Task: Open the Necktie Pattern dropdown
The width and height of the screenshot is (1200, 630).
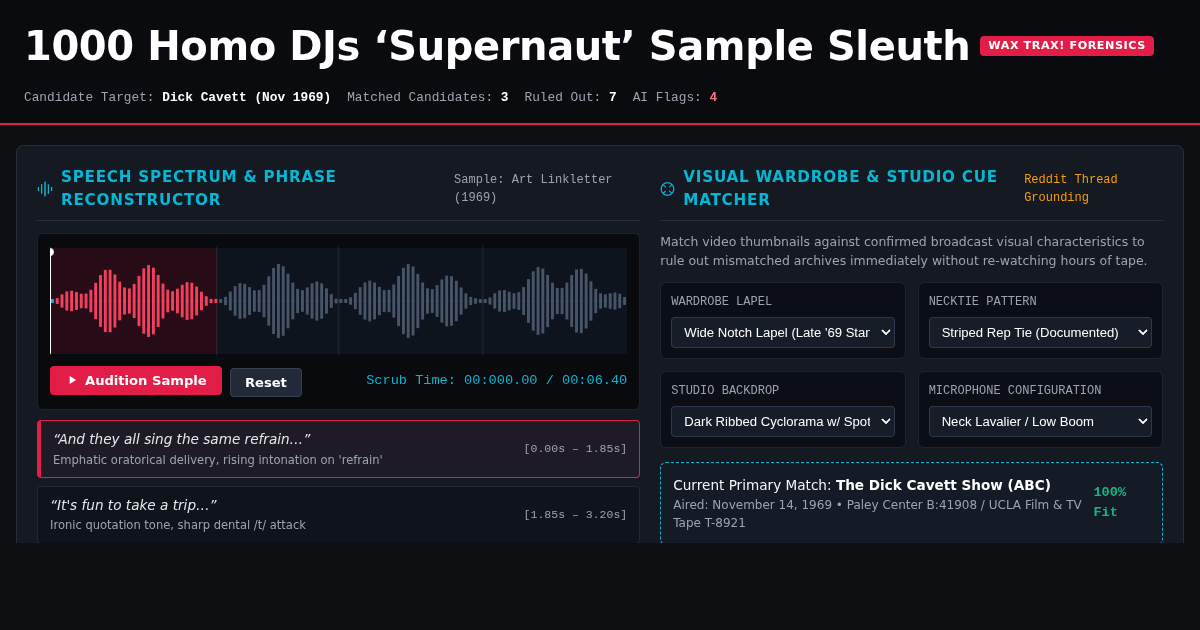Action: click(x=1040, y=332)
